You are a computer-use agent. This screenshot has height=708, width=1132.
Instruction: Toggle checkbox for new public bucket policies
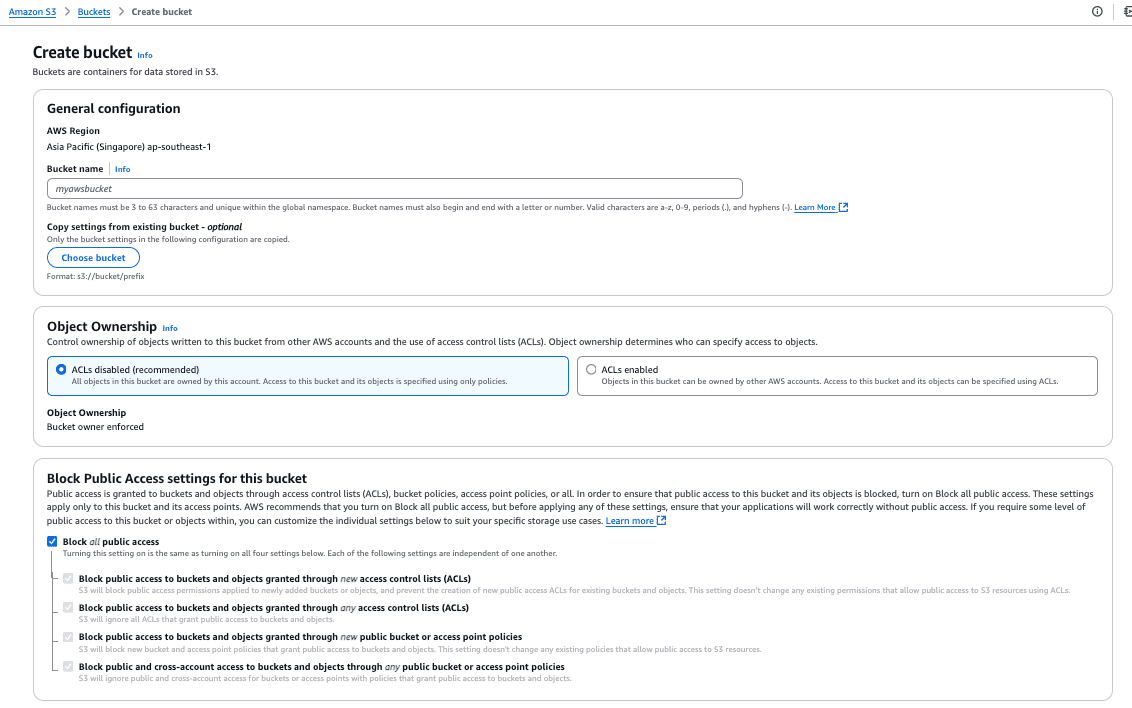click(x=68, y=636)
